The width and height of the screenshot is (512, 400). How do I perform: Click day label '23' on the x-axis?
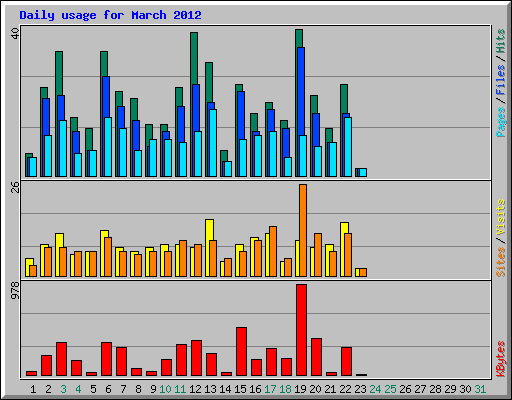(360, 389)
